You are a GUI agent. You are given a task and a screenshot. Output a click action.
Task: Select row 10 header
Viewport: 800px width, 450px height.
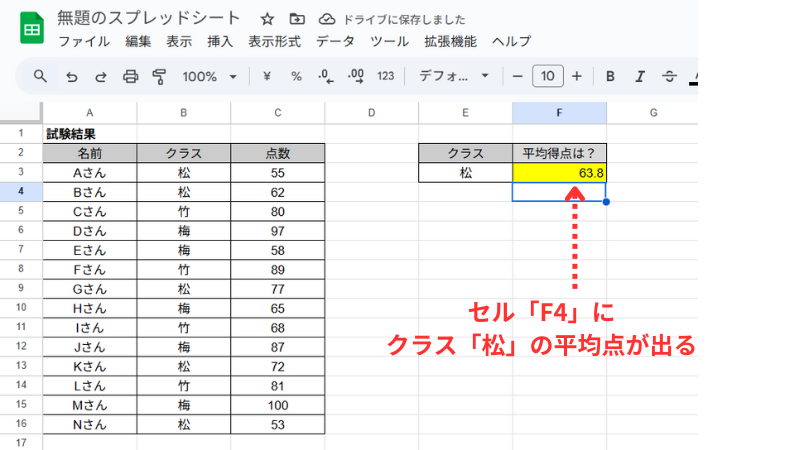pos(21,308)
